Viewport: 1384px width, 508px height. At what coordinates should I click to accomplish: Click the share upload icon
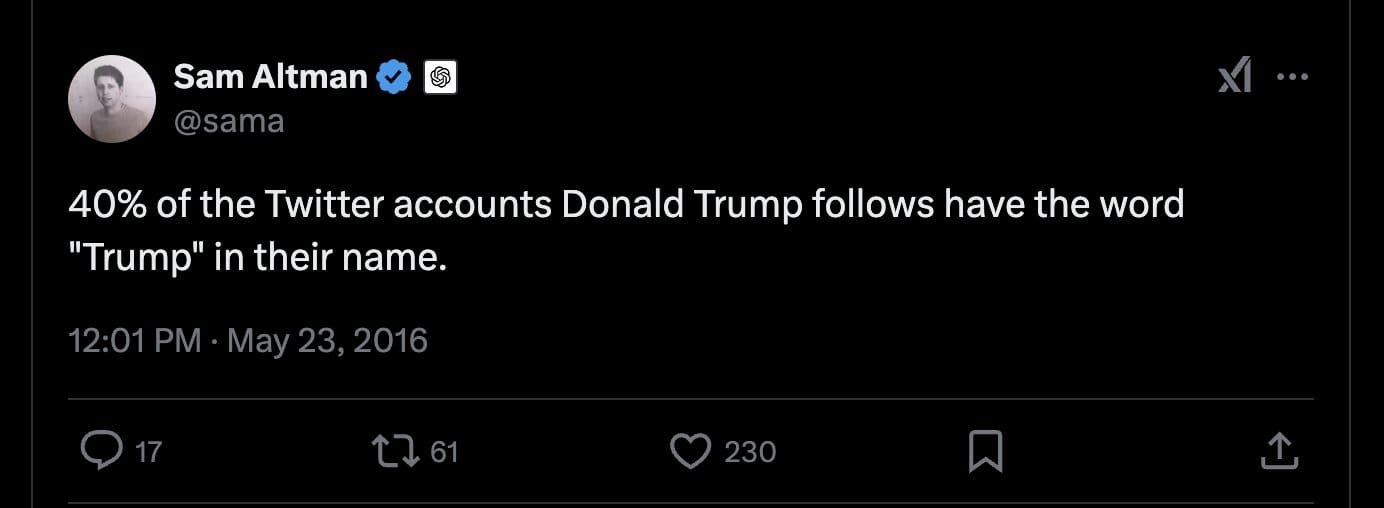click(1279, 452)
